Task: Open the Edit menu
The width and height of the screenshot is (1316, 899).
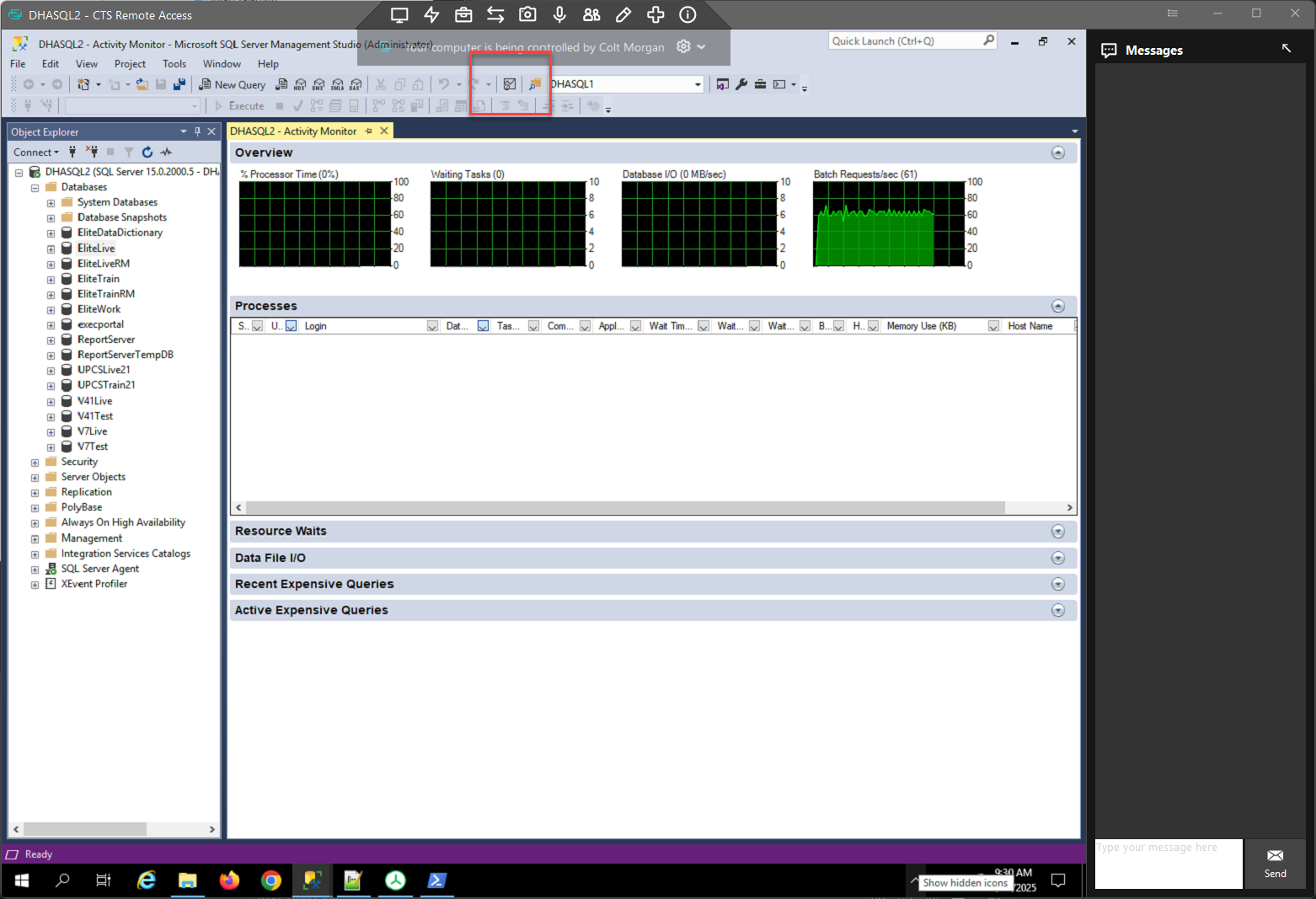Action: pos(51,64)
